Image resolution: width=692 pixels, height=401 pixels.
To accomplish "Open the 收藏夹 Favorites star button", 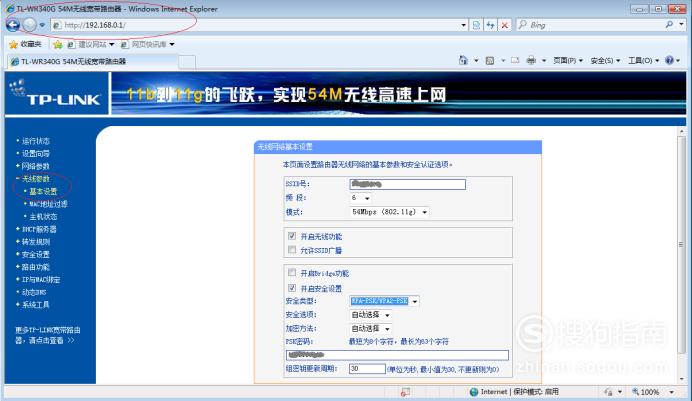I will pyautogui.click(x=25, y=44).
